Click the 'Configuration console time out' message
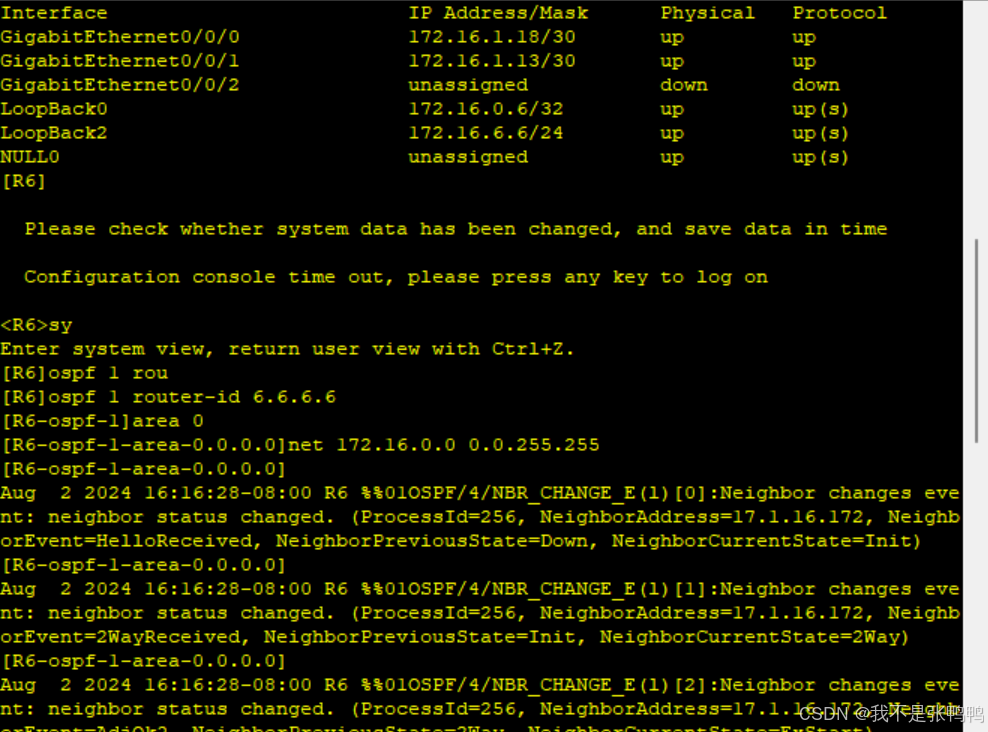 pyautogui.click(x=396, y=277)
